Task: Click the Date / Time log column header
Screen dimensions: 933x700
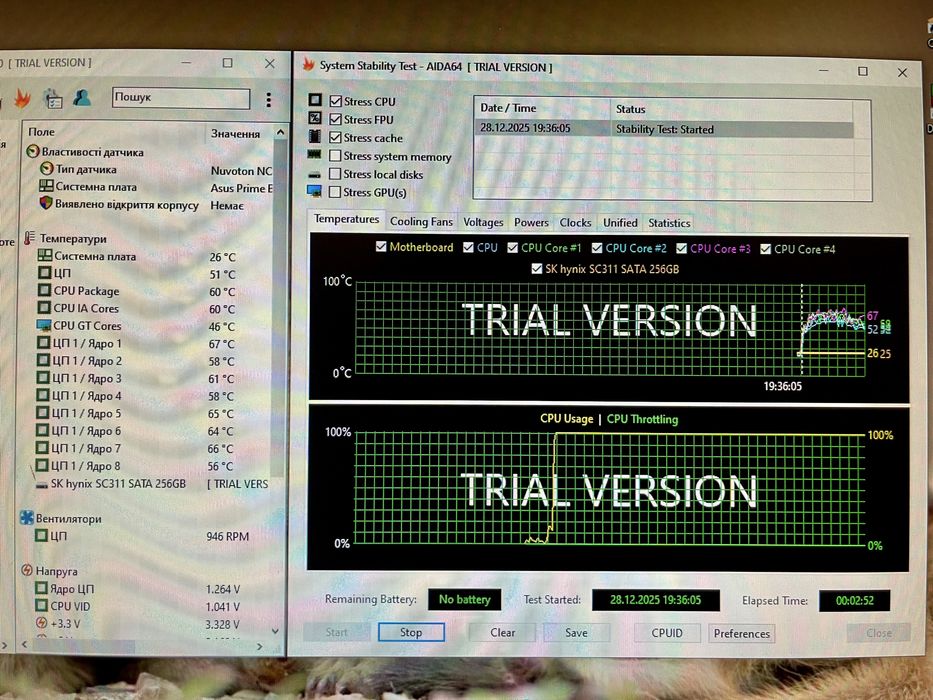Action: click(542, 108)
